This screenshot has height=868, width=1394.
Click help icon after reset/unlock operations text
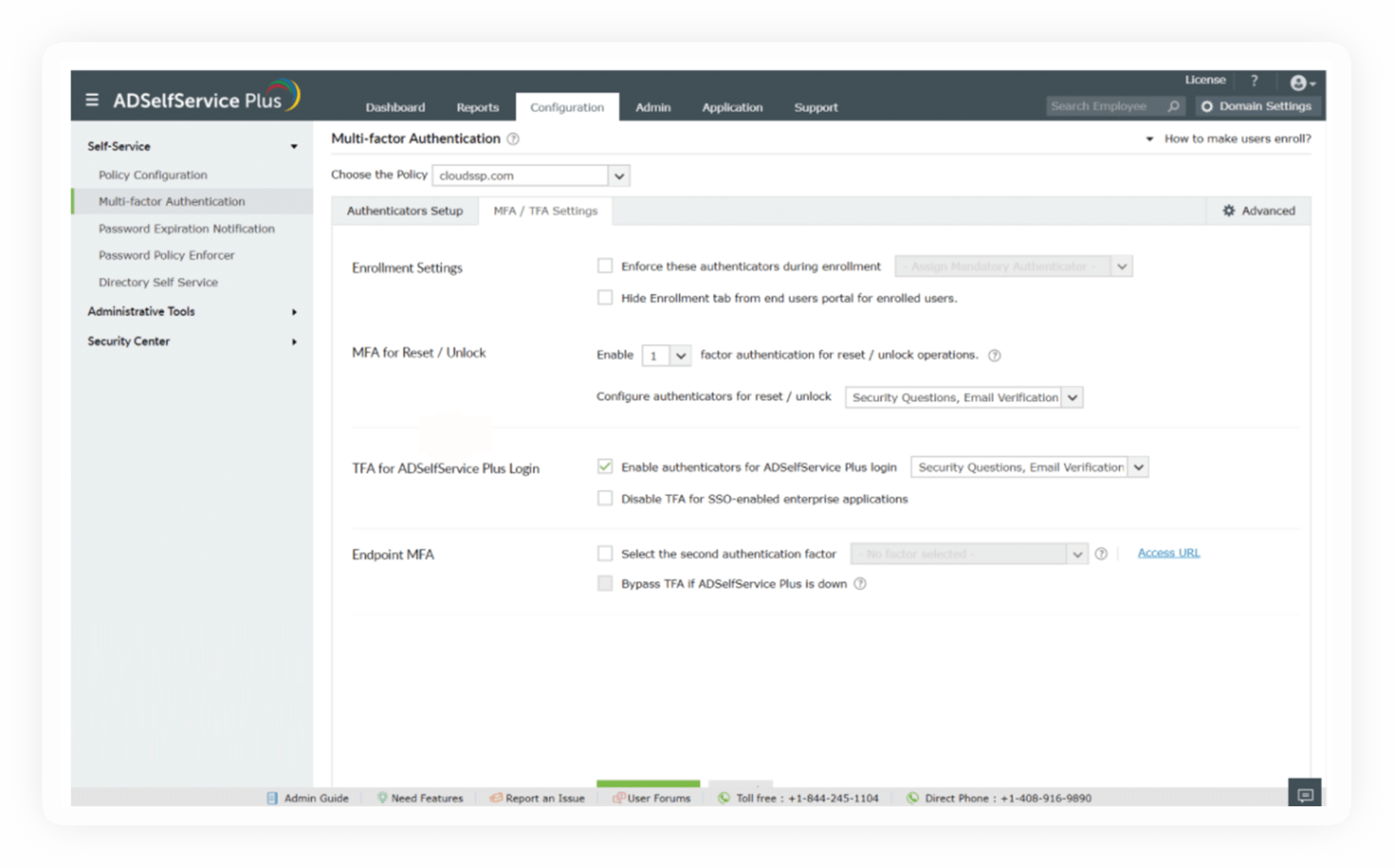995,355
